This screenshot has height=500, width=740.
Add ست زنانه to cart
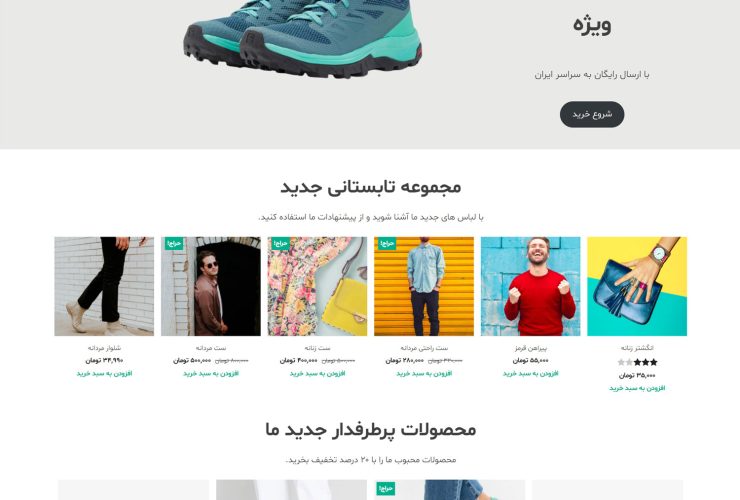317,373
